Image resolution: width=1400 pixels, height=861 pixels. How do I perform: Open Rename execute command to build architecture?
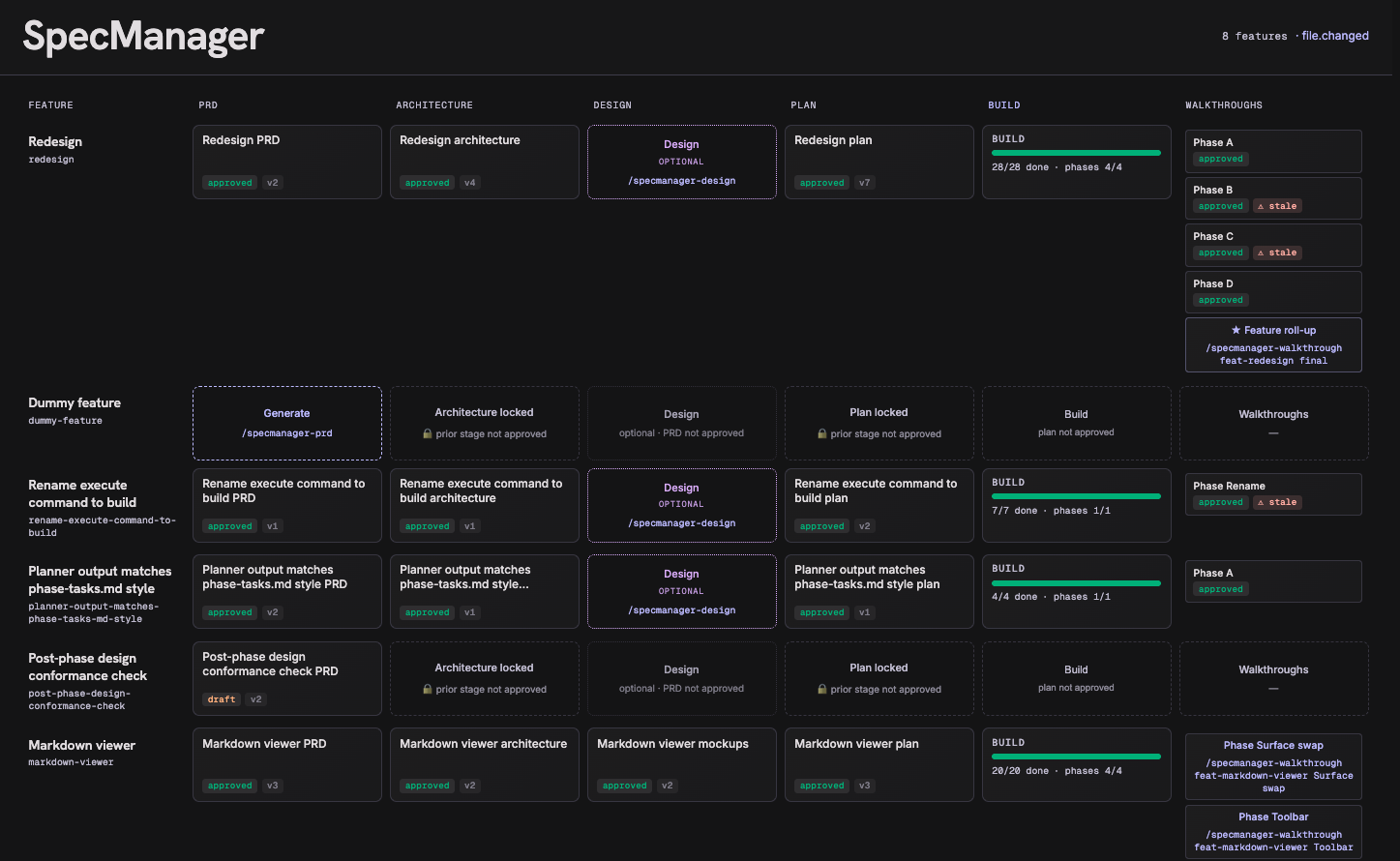point(485,505)
